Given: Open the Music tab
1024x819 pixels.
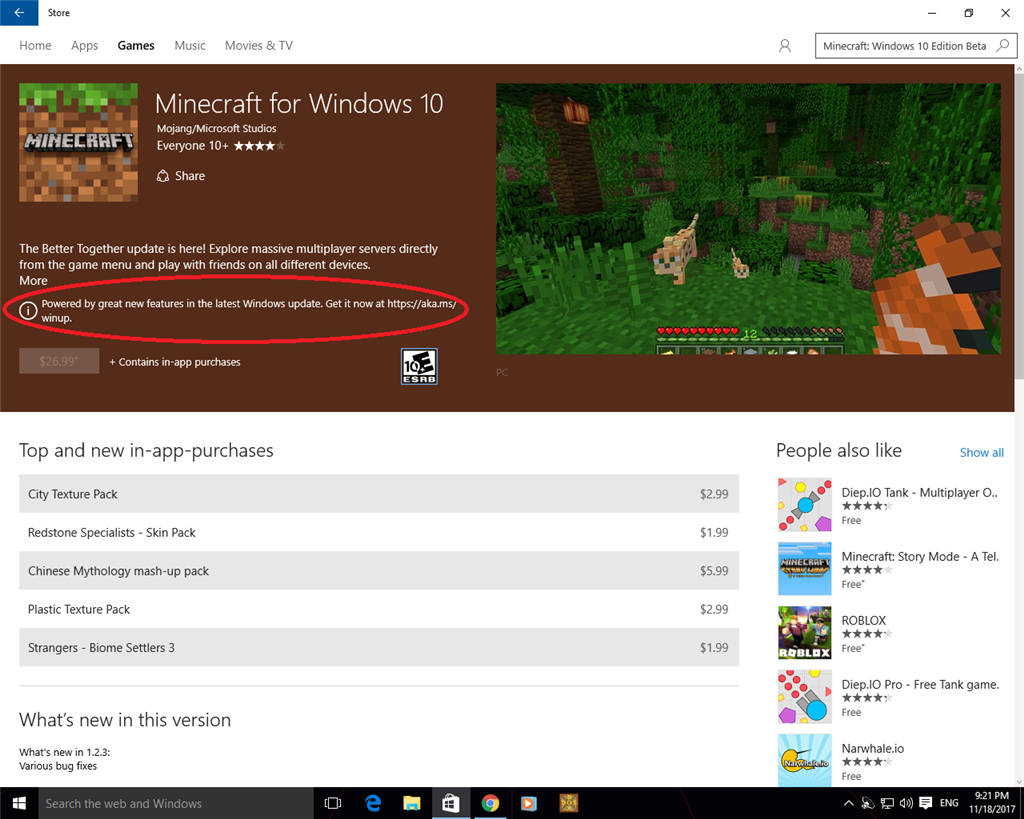Looking at the screenshot, I should click(190, 46).
